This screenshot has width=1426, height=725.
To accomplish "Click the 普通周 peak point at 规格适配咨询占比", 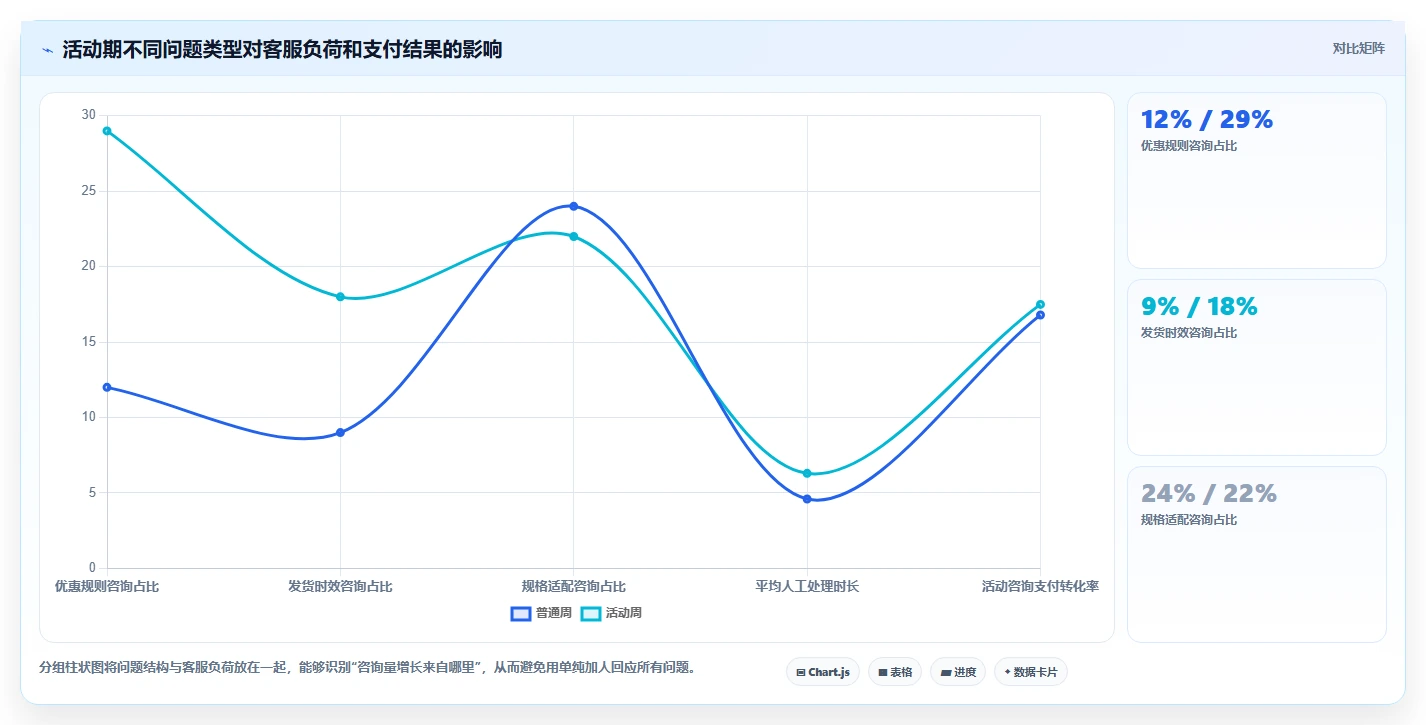I will coord(573,206).
